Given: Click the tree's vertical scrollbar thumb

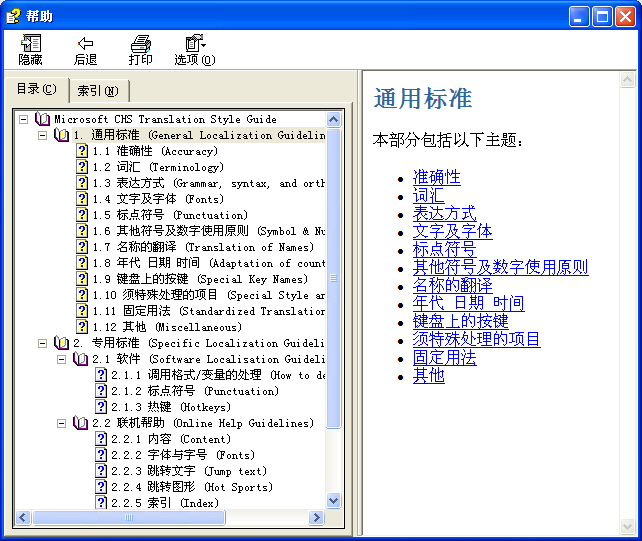Looking at the screenshot, I should [334, 278].
